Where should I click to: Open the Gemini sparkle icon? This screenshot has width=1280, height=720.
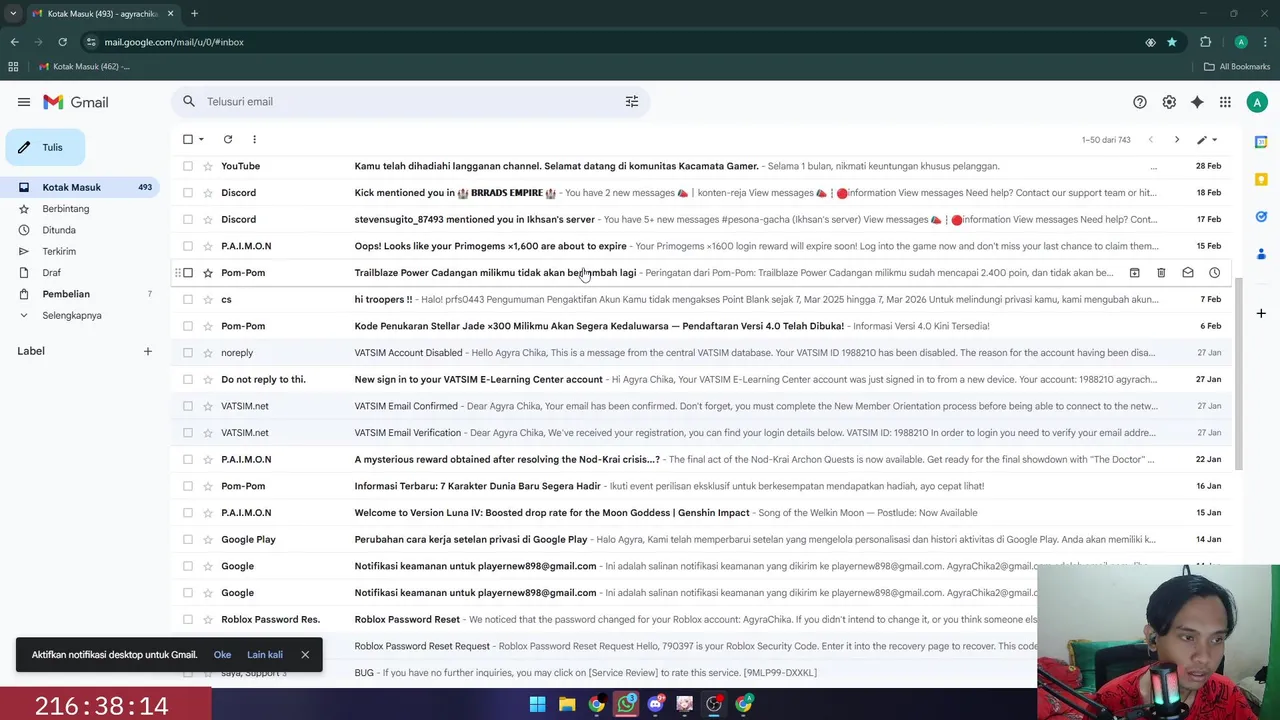pos(1197,102)
